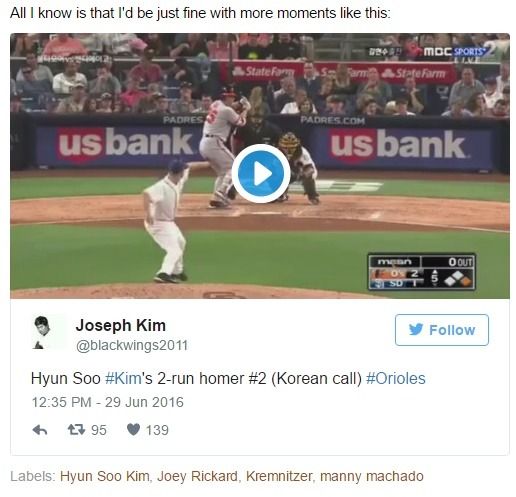Viewport: 516px width, 497px height.
Task: Click the Twitter bird icon in Follow
Action: [x=416, y=330]
